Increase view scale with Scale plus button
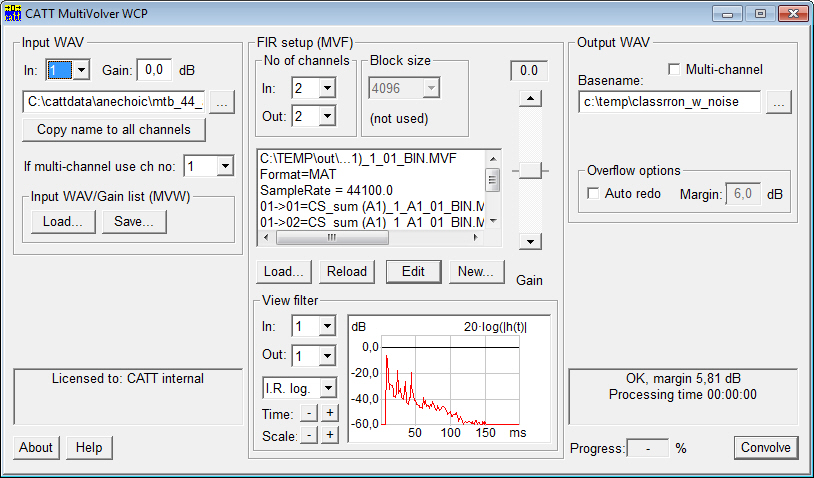This screenshot has height=478, width=814. (330, 435)
